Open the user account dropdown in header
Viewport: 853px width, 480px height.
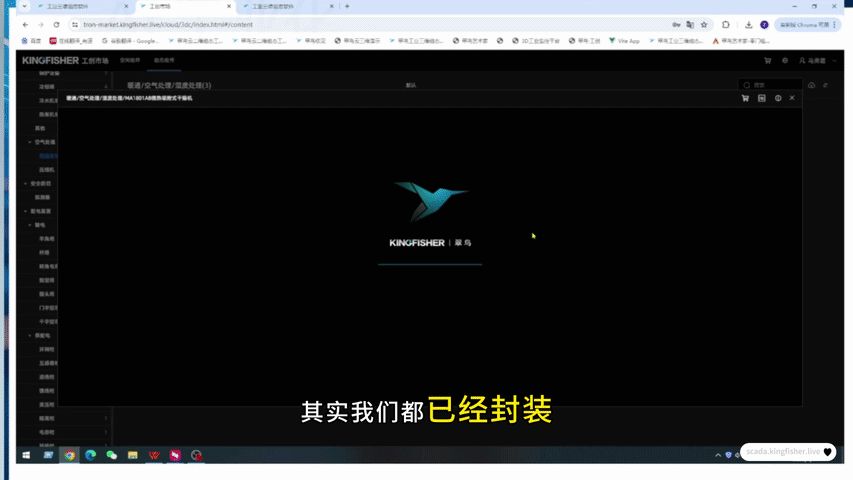[x=817, y=60]
